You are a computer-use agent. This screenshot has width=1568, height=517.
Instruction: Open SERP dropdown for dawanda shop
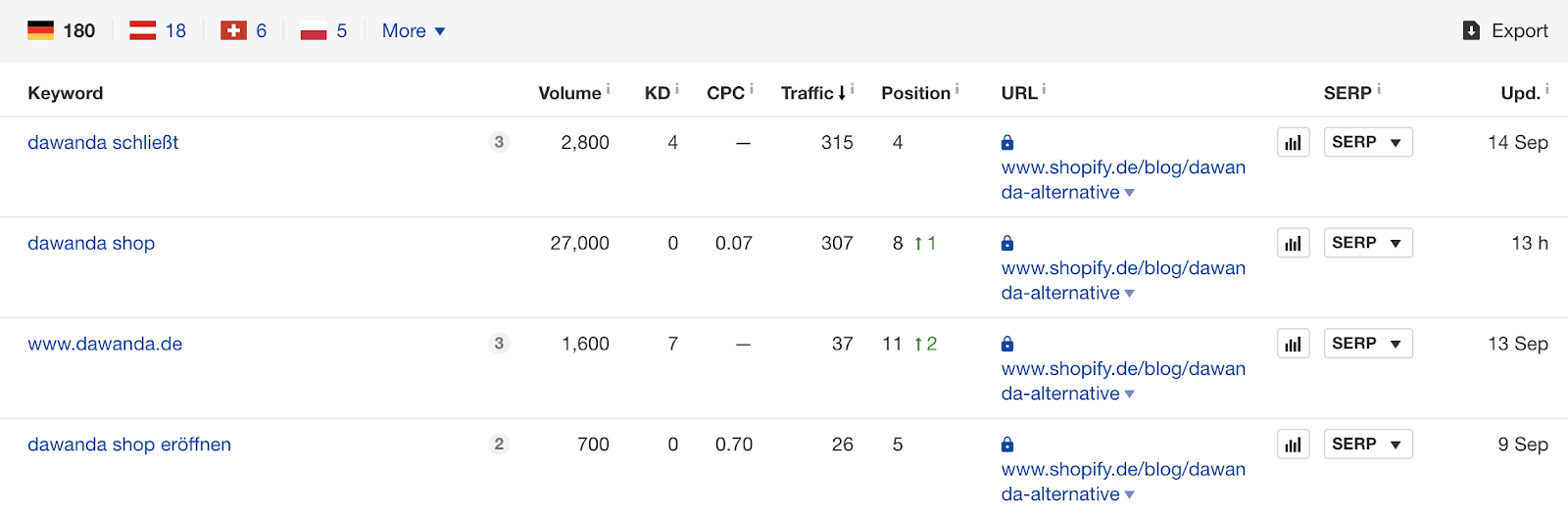point(1368,244)
